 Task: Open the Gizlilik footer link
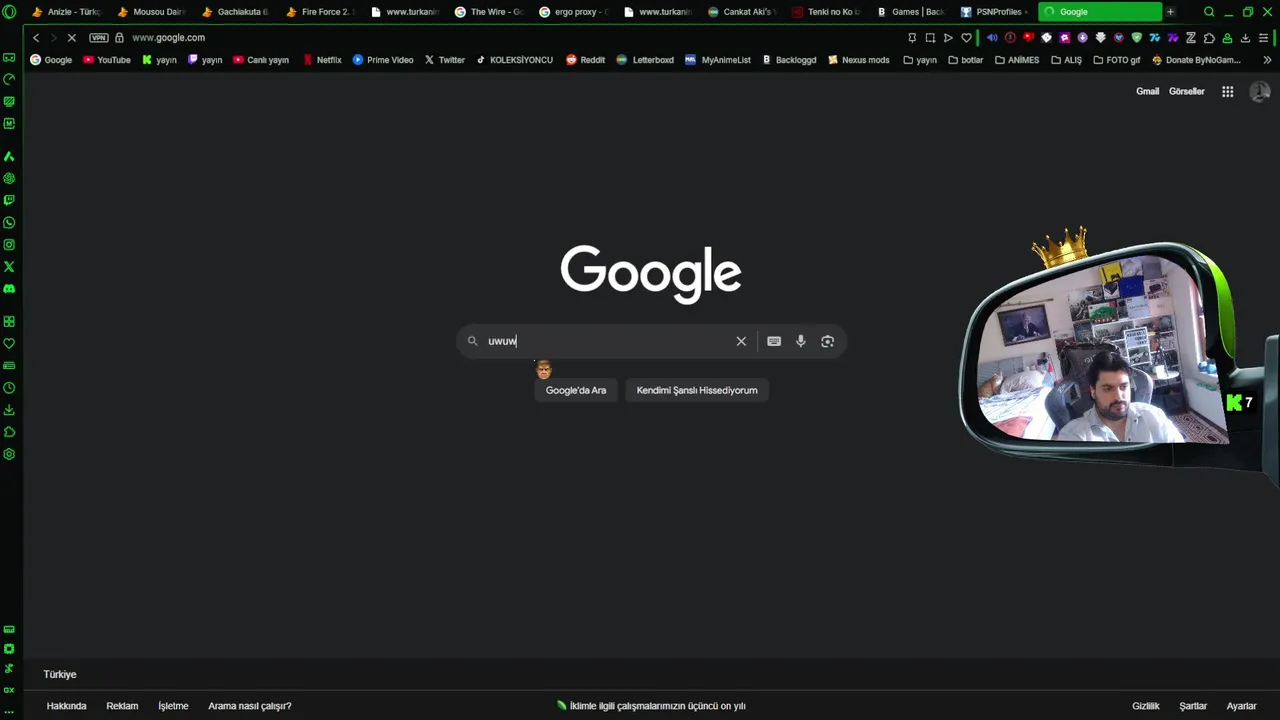[x=1146, y=706]
